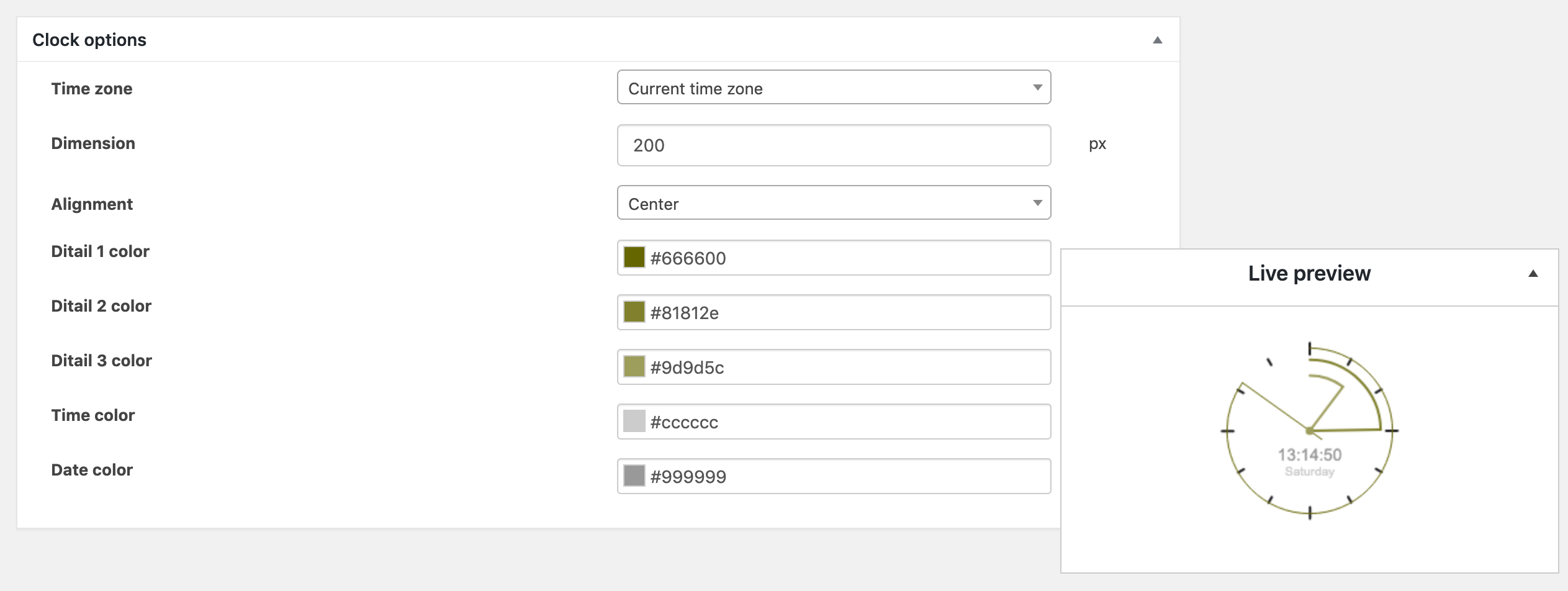1568x591 pixels.
Task: Click the #666600 hex color text field
Action: coord(847,258)
